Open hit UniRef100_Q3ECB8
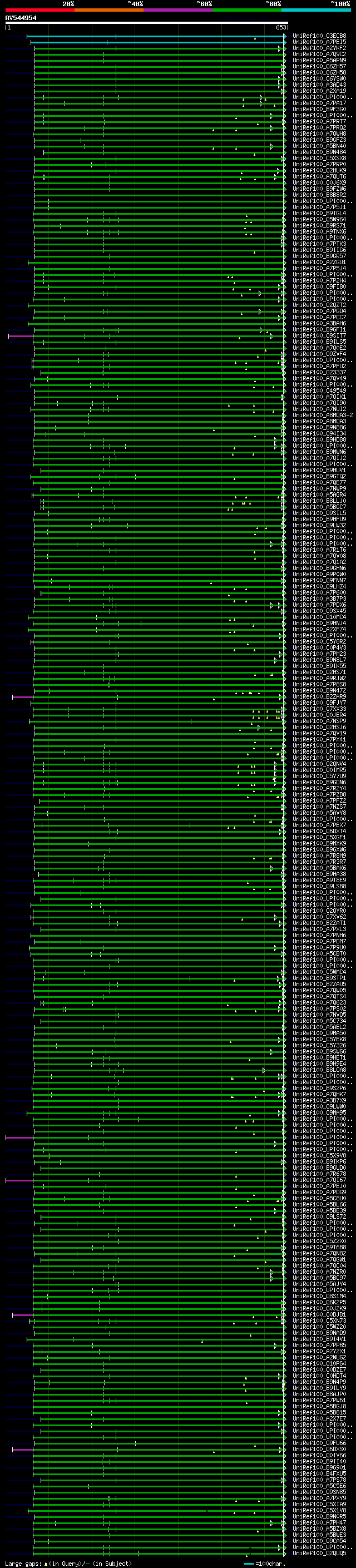The image size is (356, 1568). (319, 36)
